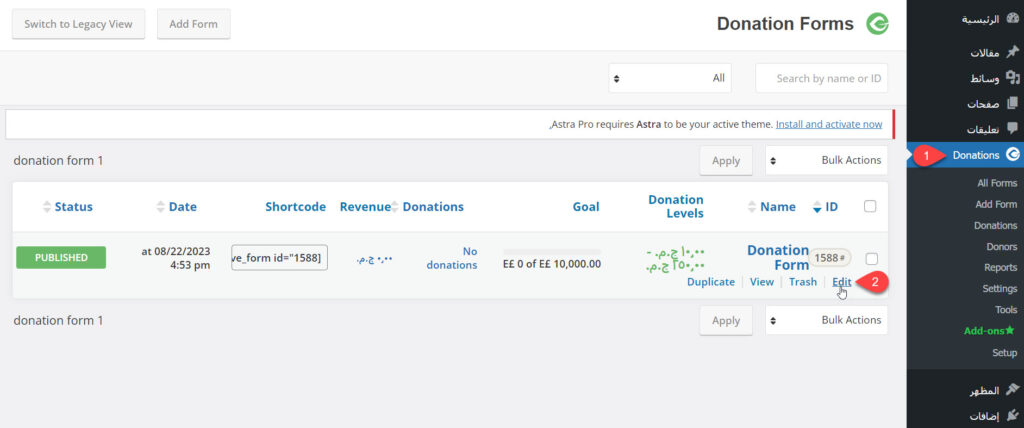The height and width of the screenshot is (428, 1024).
Task: Click the Switch to Legacy View button
Action: click(79, 24)
